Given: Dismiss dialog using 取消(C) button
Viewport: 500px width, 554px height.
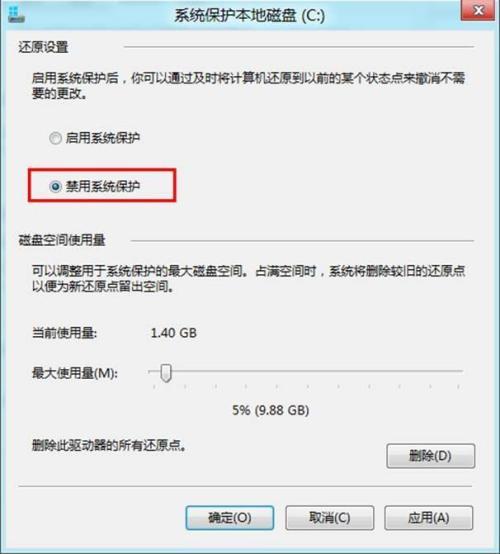Looking at the screenshot, I should point(329,518).
